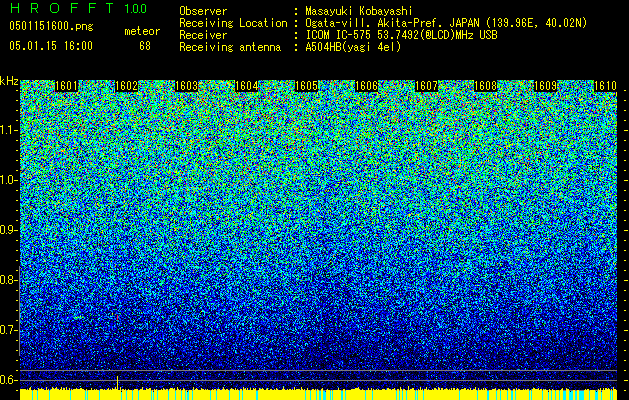629x400 pixels.
Task: Select the file name 0501151600.png
Action: (x=51, y=26)
